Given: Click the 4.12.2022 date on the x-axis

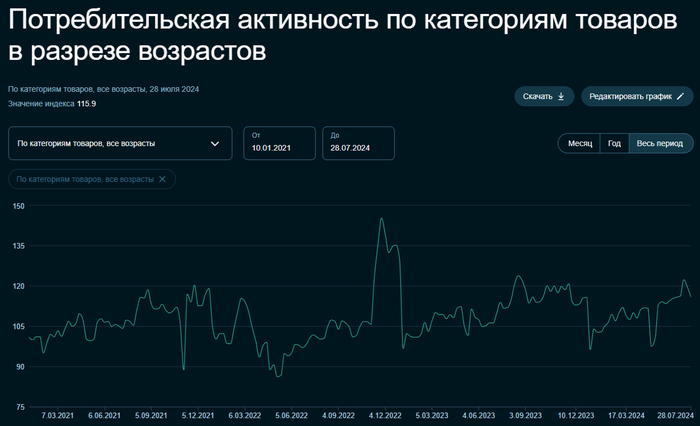Looking at the screenshot, I should click(x=384, y=414).
